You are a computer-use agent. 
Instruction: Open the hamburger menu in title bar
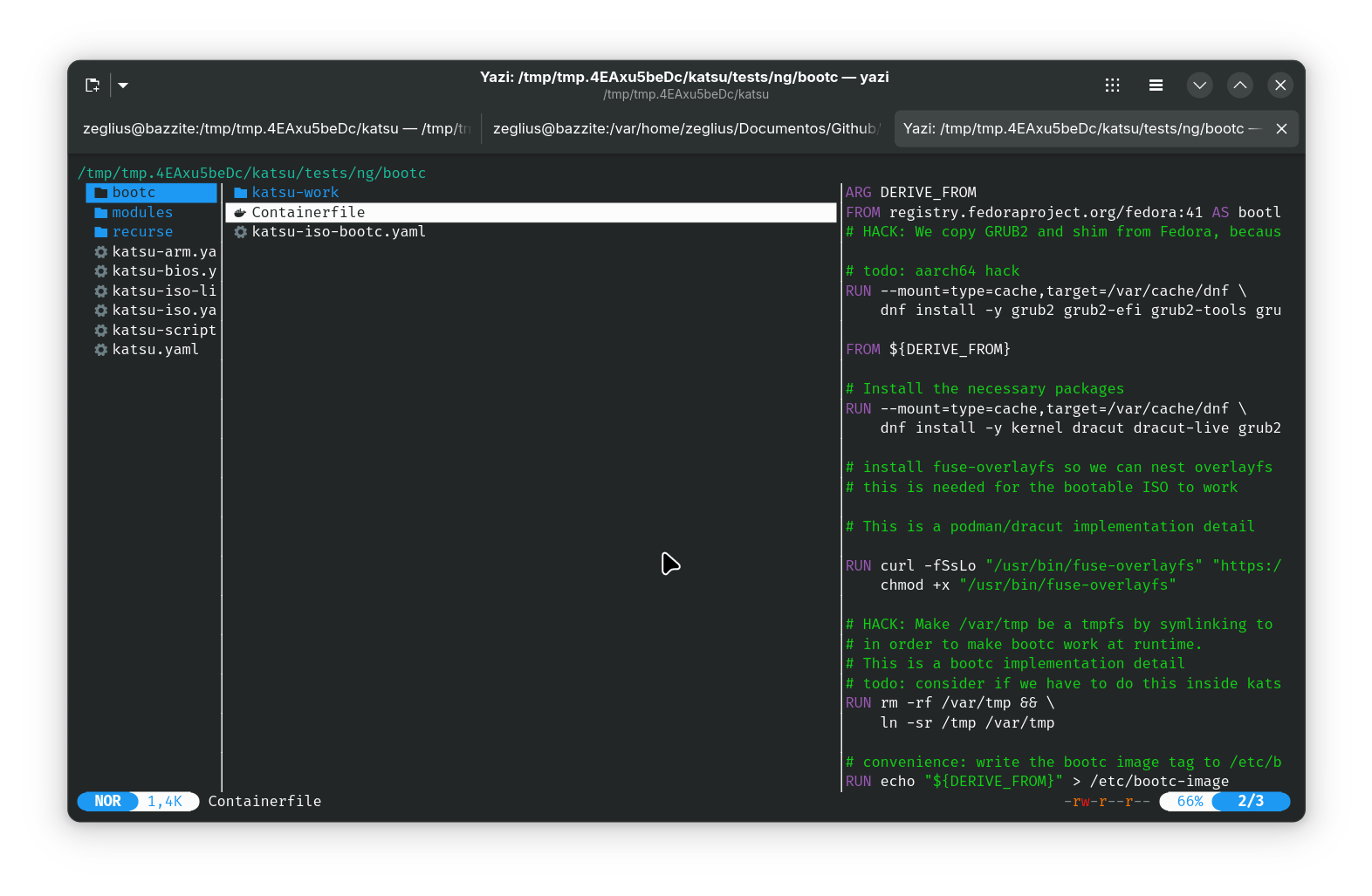coord(1156,85)
